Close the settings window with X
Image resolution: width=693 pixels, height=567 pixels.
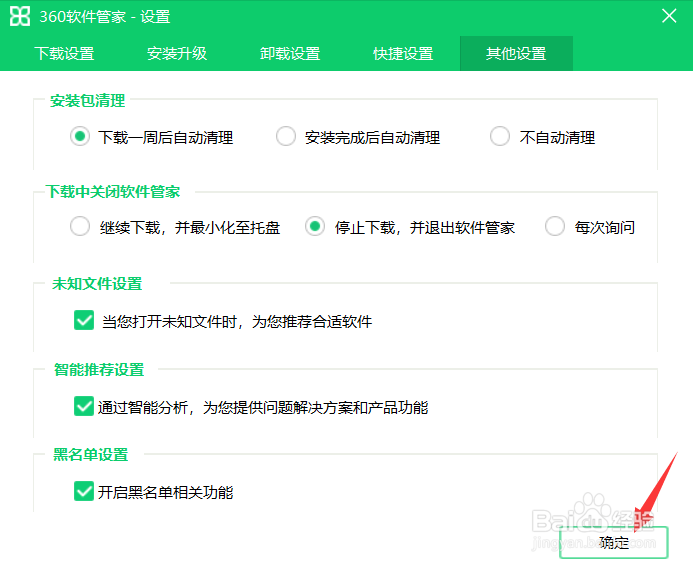(x=669, y=16)
